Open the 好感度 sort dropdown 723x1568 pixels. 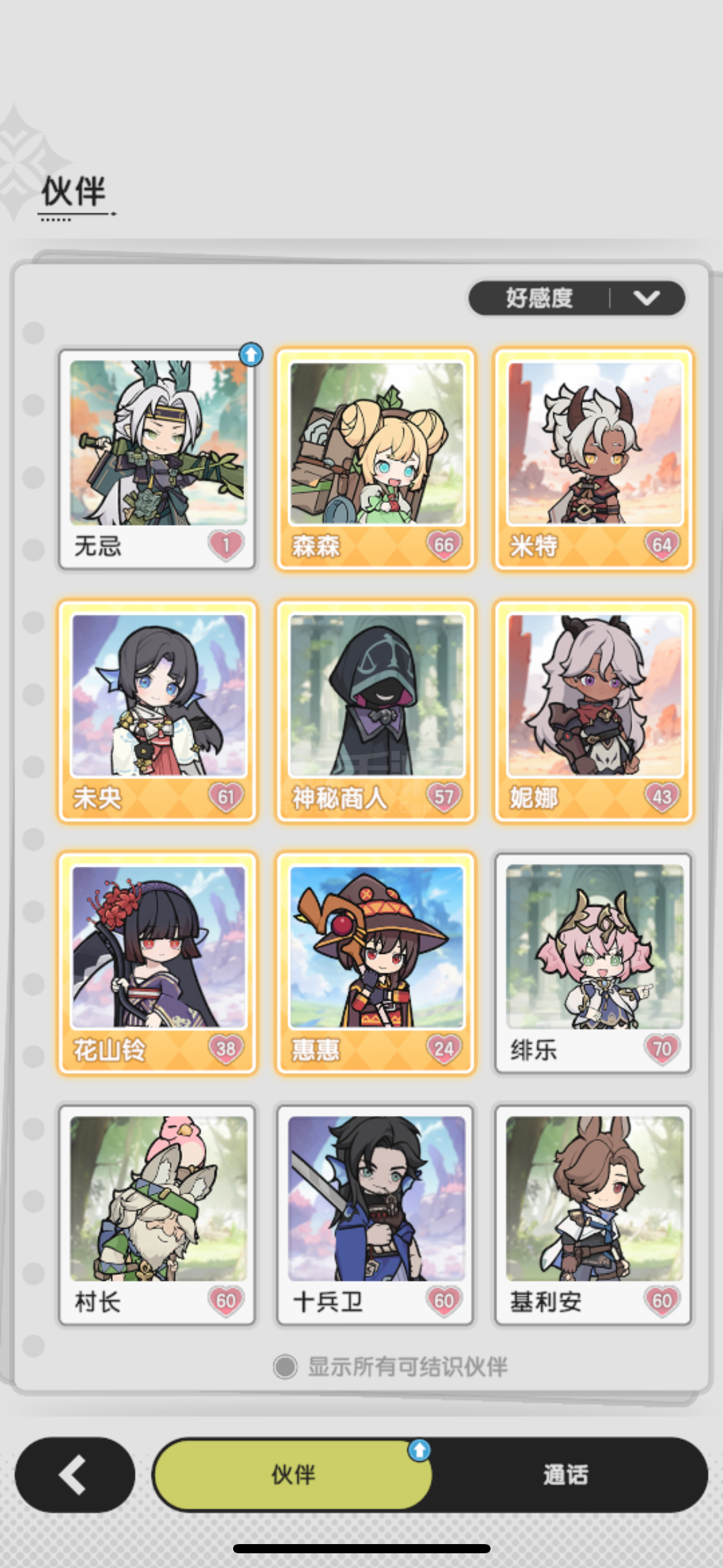(x=576, y=298)
